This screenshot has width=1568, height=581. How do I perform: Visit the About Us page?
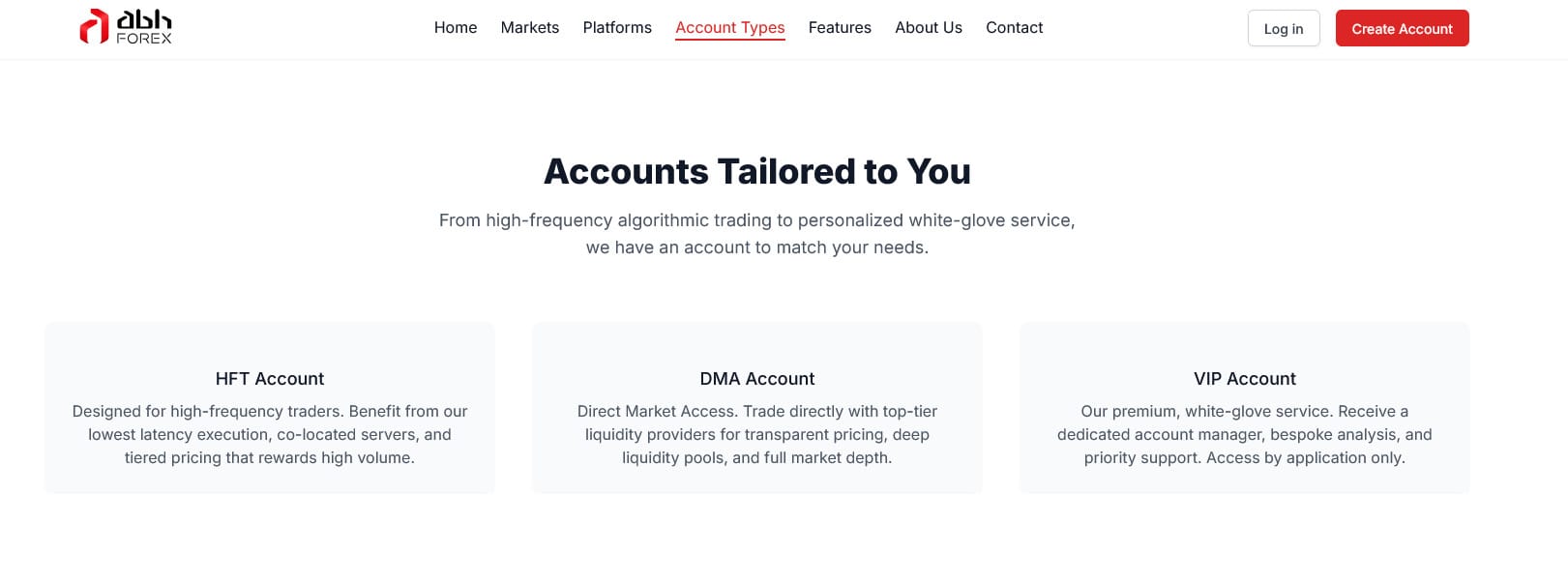(929, 28)
